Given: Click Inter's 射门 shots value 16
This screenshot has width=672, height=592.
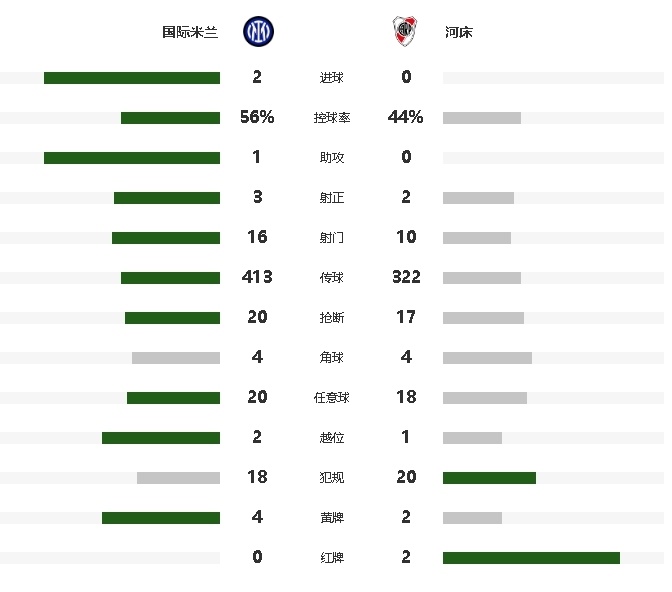Looking at the screenshot, I should click(x=257, y=237).
